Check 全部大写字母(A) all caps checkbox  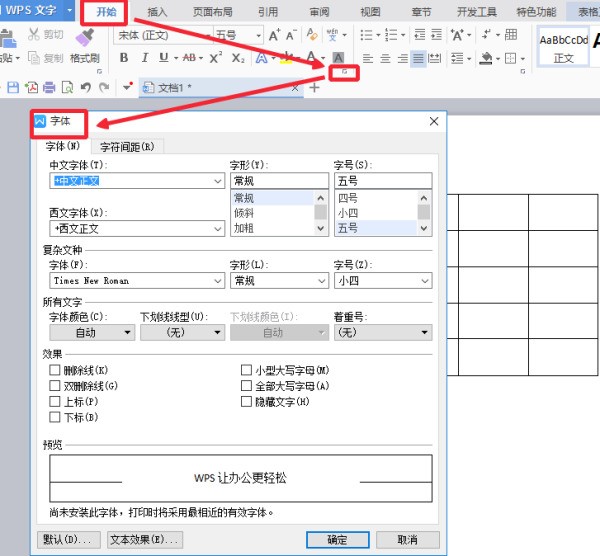coord(246,386)
